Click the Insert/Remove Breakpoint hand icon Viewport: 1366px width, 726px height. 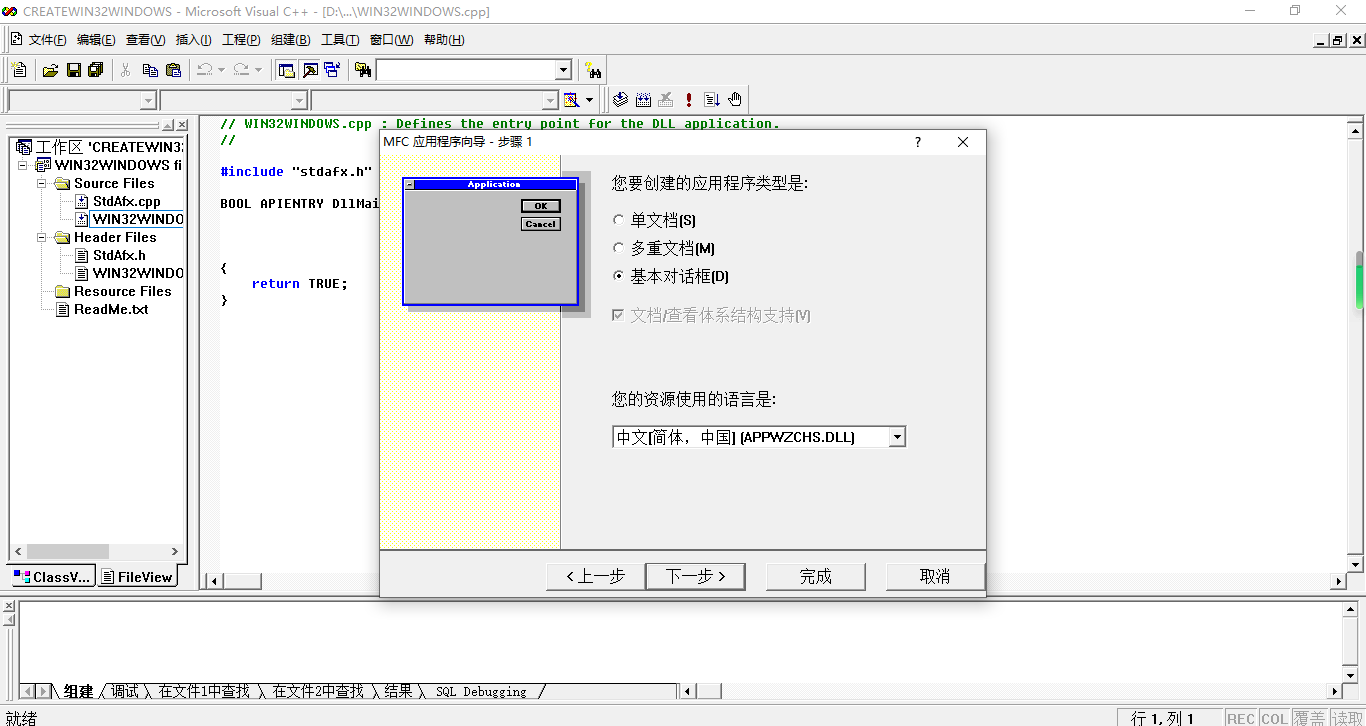tap(735, 100)
